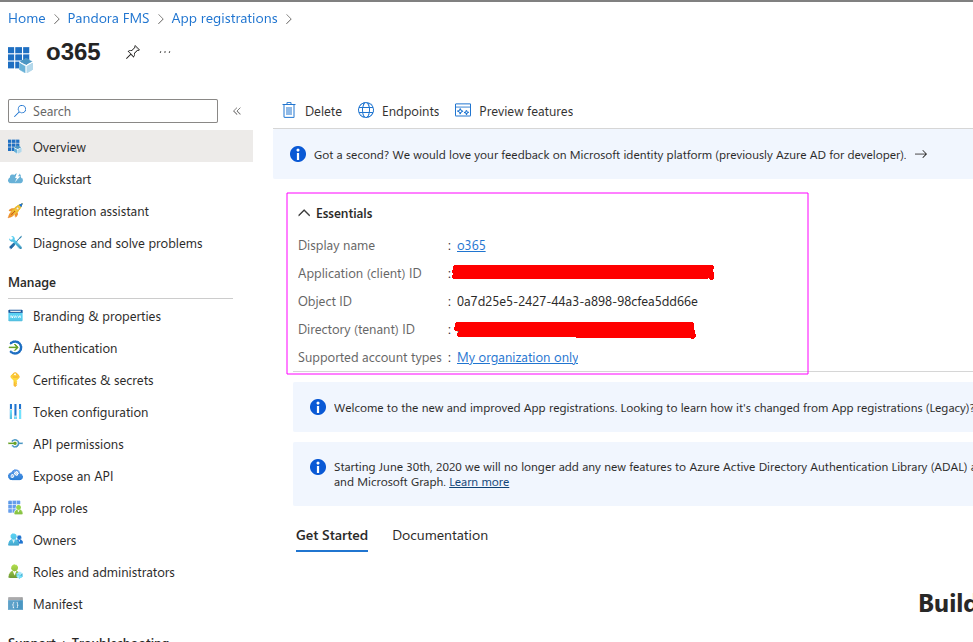Click the Preview features icon
Screen dimensions: 973x642
[463, 110]
